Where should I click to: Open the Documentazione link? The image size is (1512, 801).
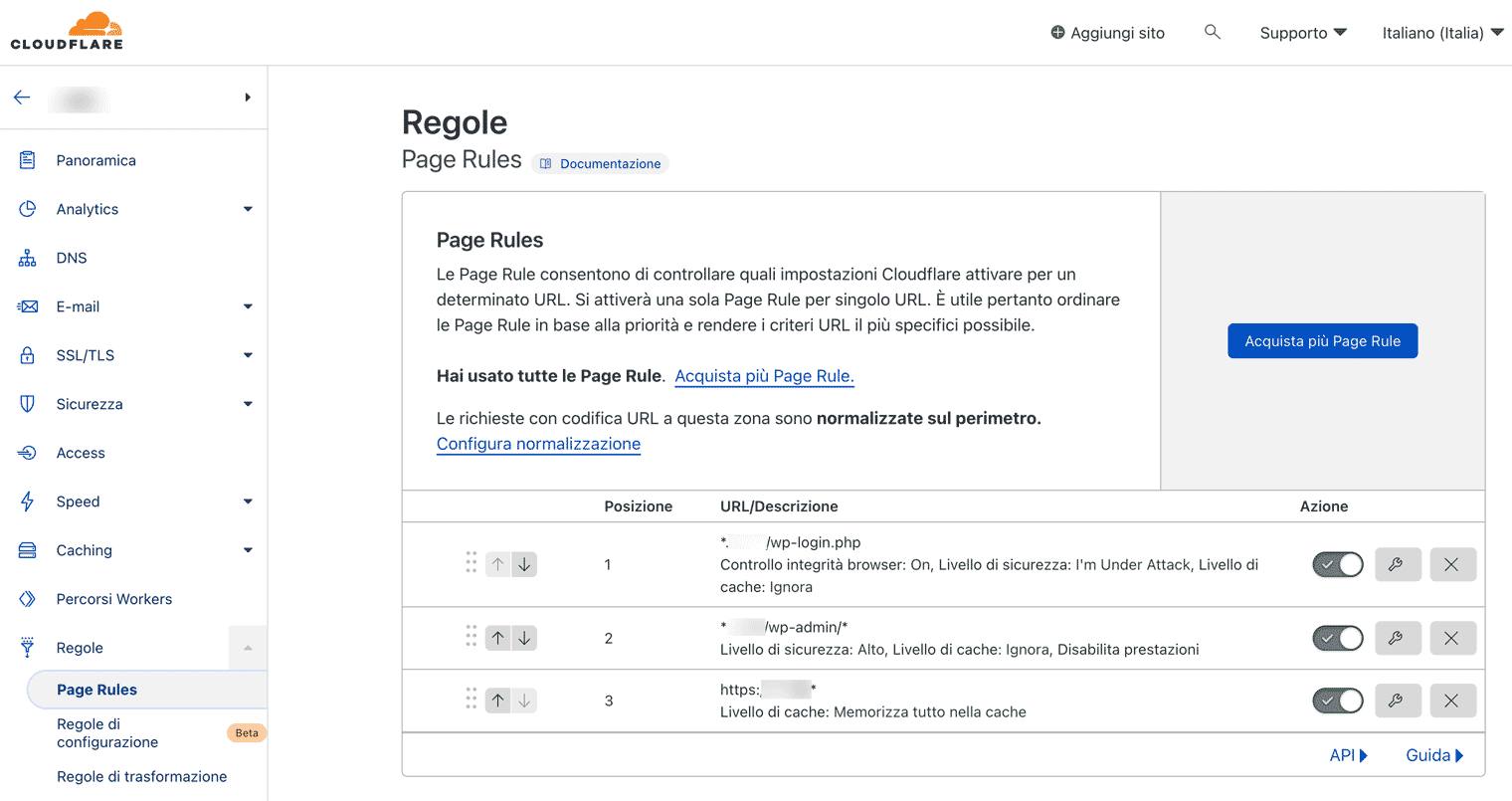coord(601,163)
